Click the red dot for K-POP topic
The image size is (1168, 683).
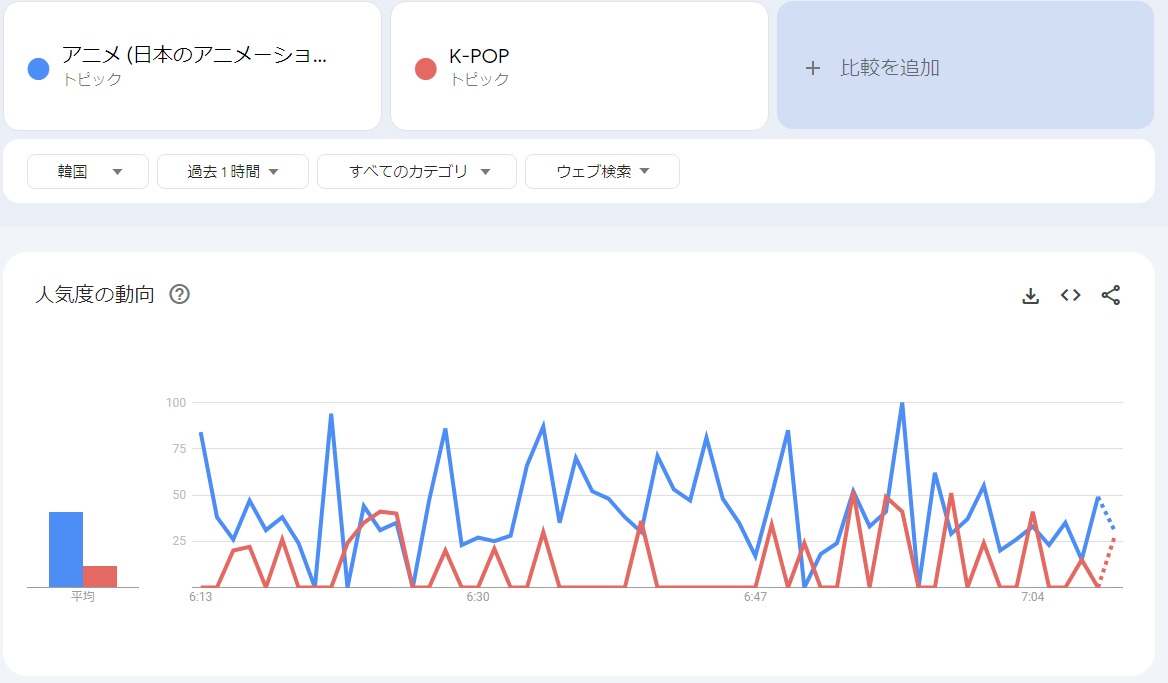tap(425, 68)
